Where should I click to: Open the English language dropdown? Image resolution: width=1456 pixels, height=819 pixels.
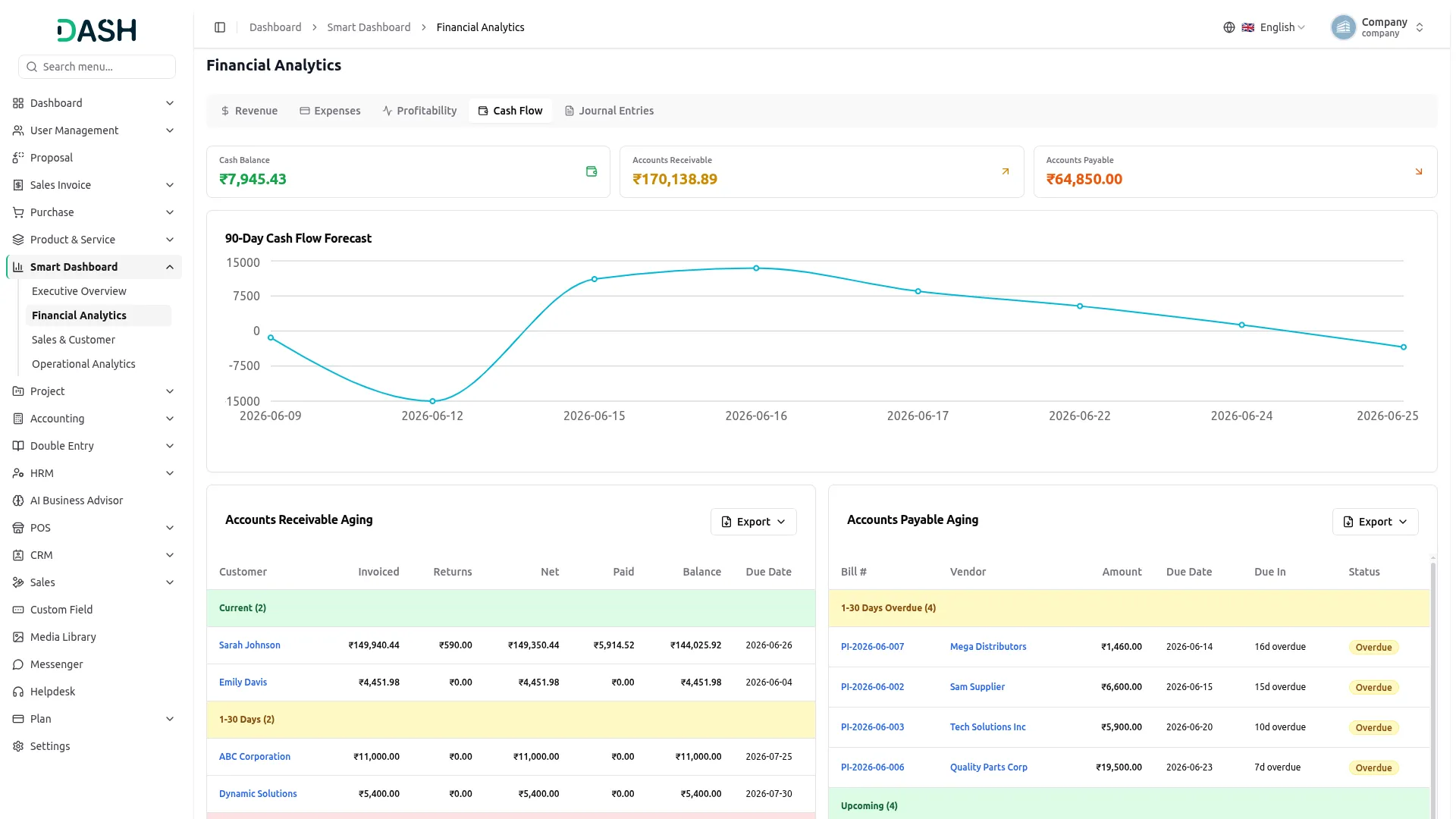[1265, 27]
